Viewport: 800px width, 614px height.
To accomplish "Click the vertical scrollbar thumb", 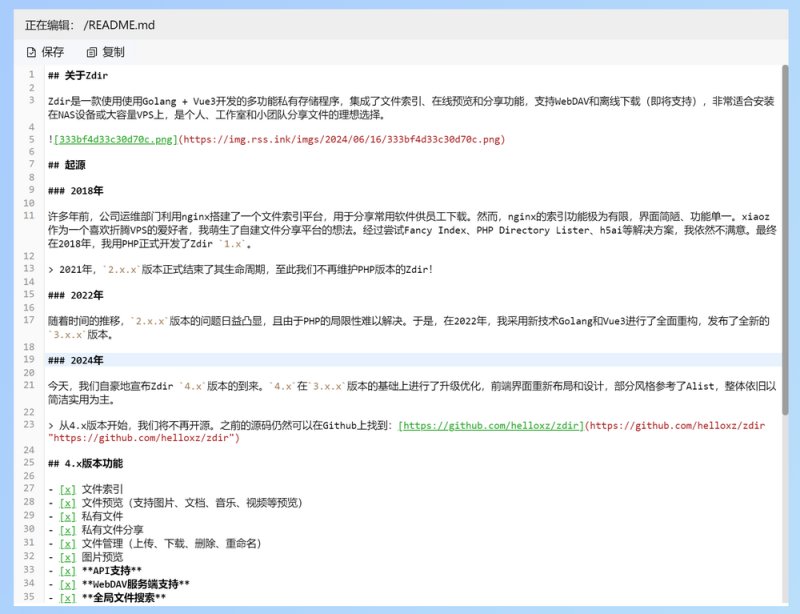I will [x=785, y=240].
